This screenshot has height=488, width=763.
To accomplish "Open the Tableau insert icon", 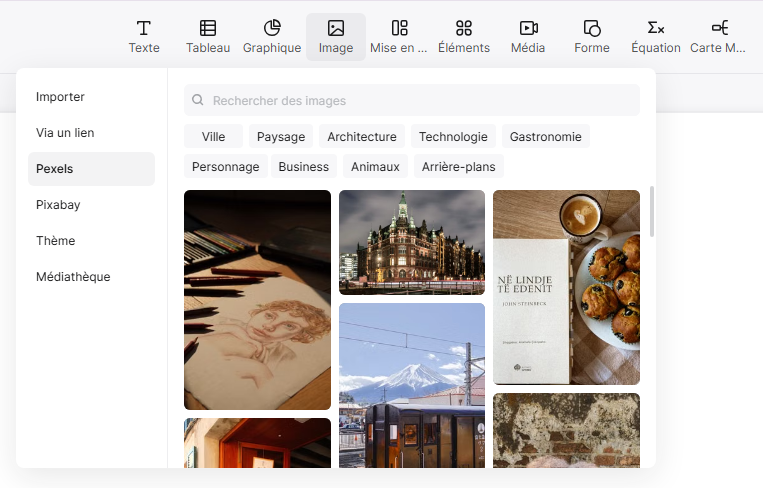I will 208,28.
